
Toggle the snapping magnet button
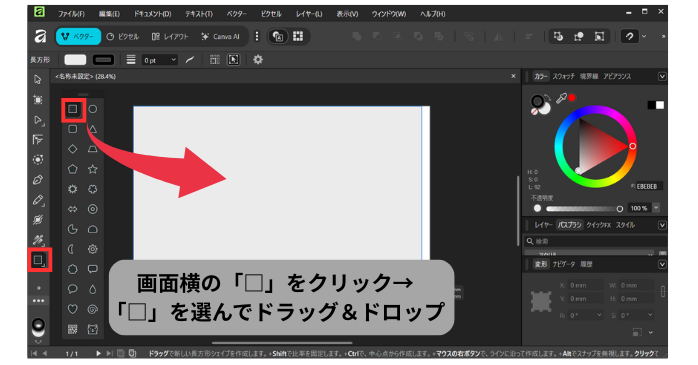coord(629,36)
